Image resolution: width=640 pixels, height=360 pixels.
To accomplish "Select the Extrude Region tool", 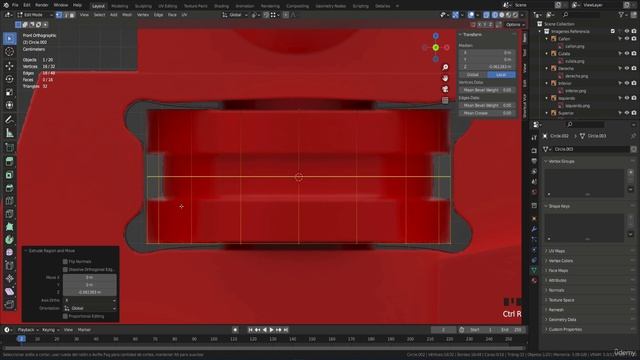I will (x=9, y=161).
